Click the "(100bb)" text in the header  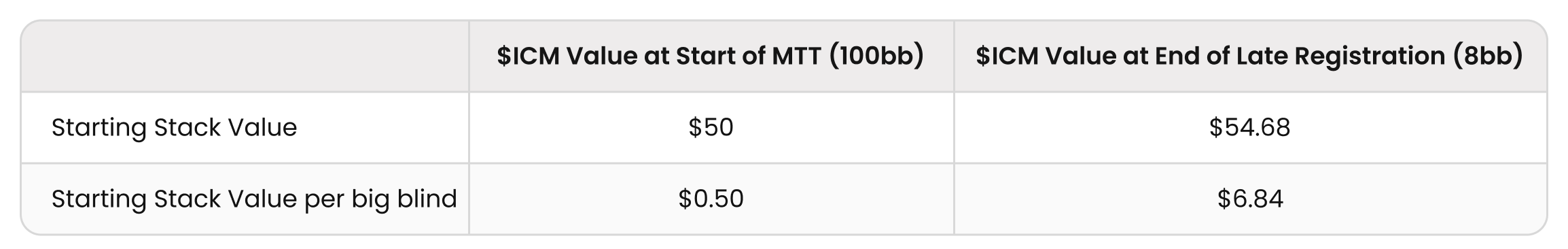876,56
